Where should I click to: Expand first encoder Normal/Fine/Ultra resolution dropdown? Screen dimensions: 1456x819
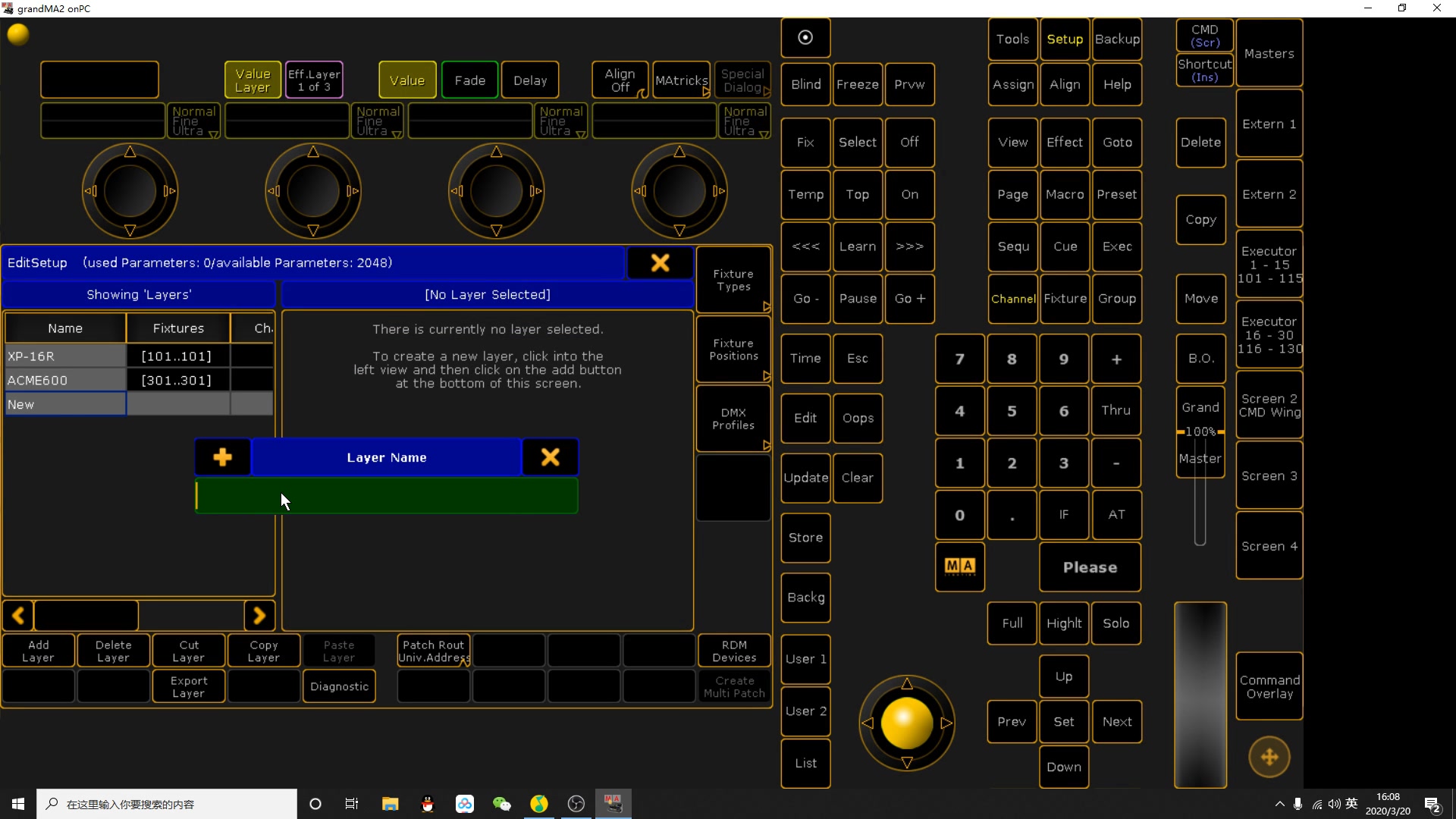point(194,121)
